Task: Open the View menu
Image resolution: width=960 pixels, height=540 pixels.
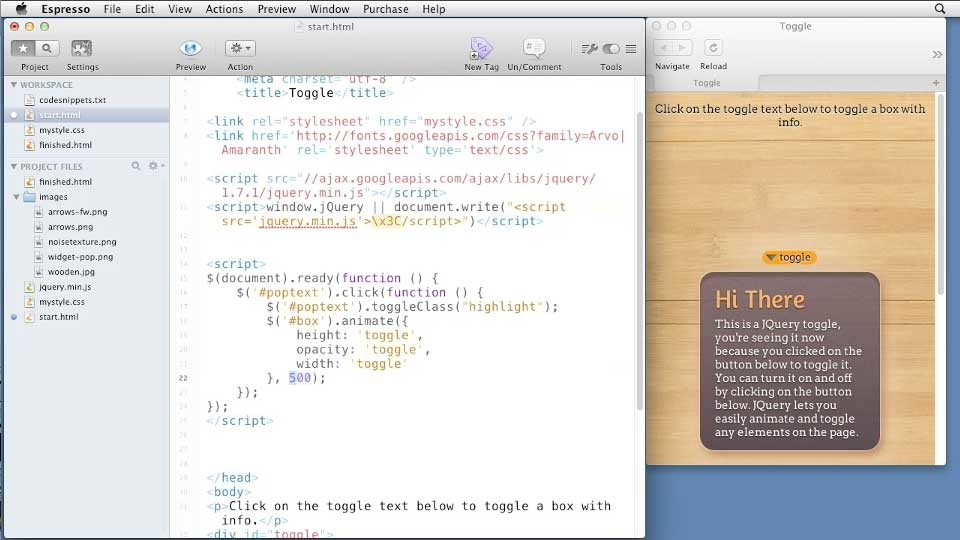Action: [180, 9]
